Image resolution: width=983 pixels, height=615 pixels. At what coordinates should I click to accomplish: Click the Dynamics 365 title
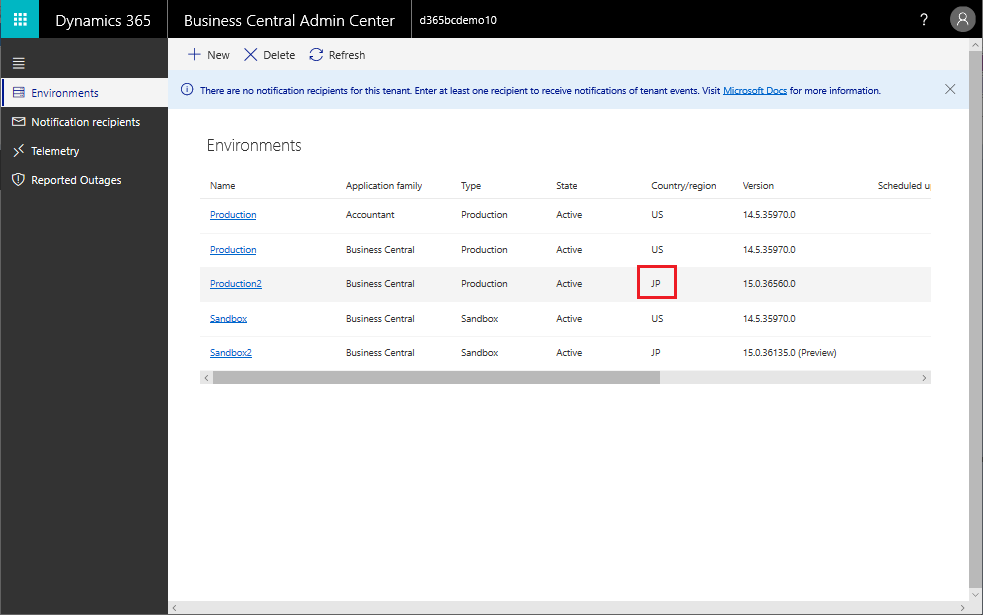(x=103, y=20)
